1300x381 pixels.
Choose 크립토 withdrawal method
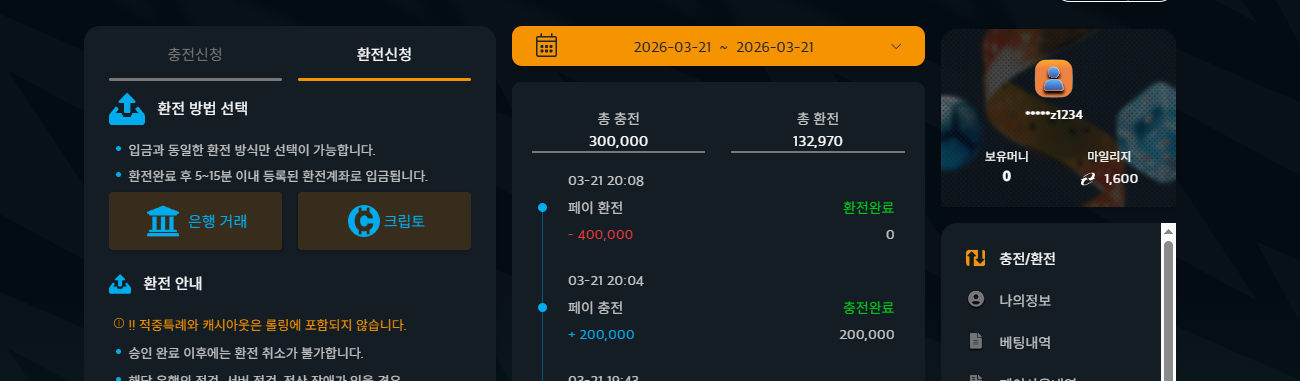pyautogui.click(x=384, y=221)
